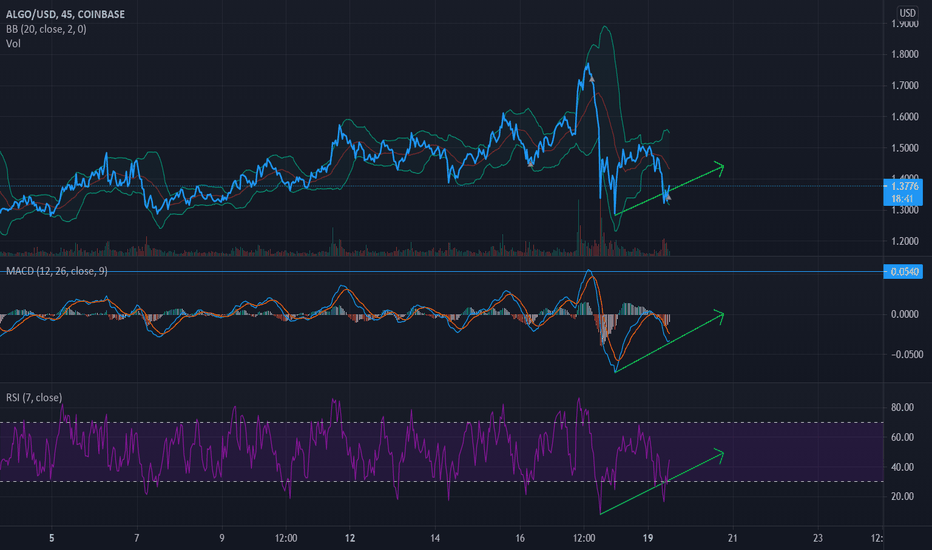Click the date label 14 on time axis
This screenshot has width=932, height=550.
435,538
